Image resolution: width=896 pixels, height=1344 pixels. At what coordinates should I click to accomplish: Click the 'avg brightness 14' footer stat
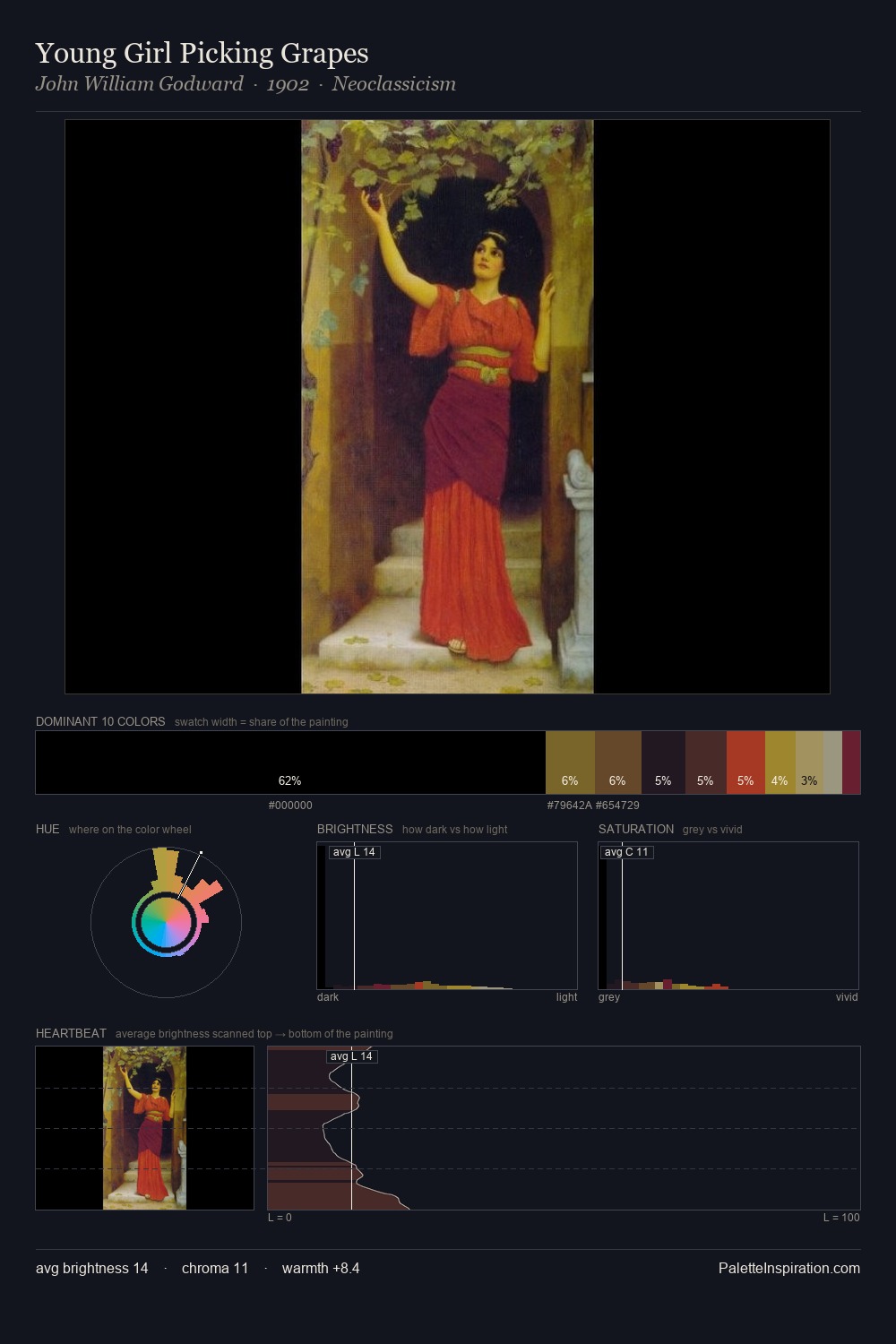click(92, 1268)
